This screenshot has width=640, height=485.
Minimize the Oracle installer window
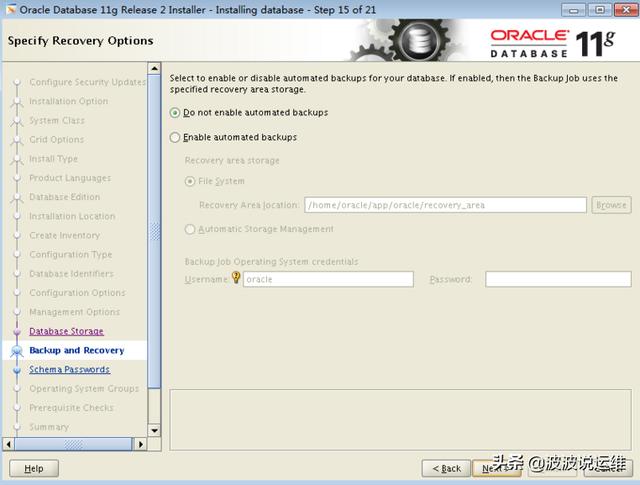[x=573, y=10]
